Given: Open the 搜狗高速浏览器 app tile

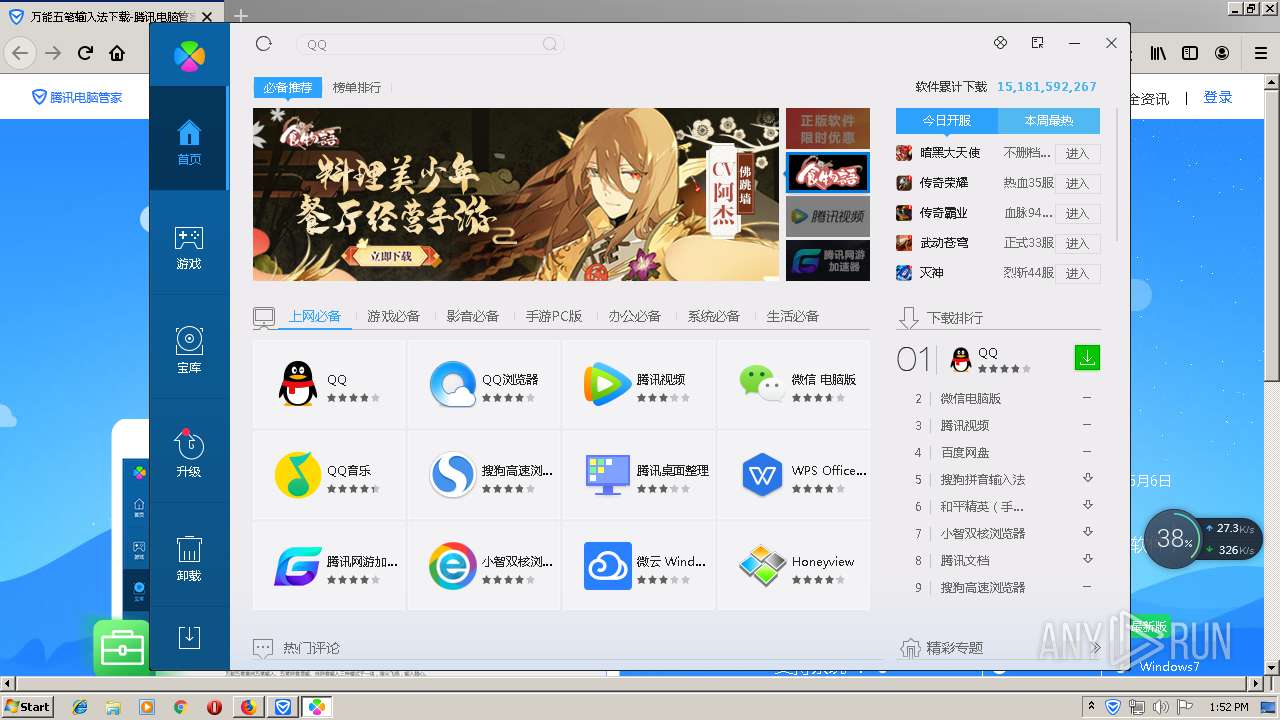Looking at the screenshot, I should coord(484,475).
